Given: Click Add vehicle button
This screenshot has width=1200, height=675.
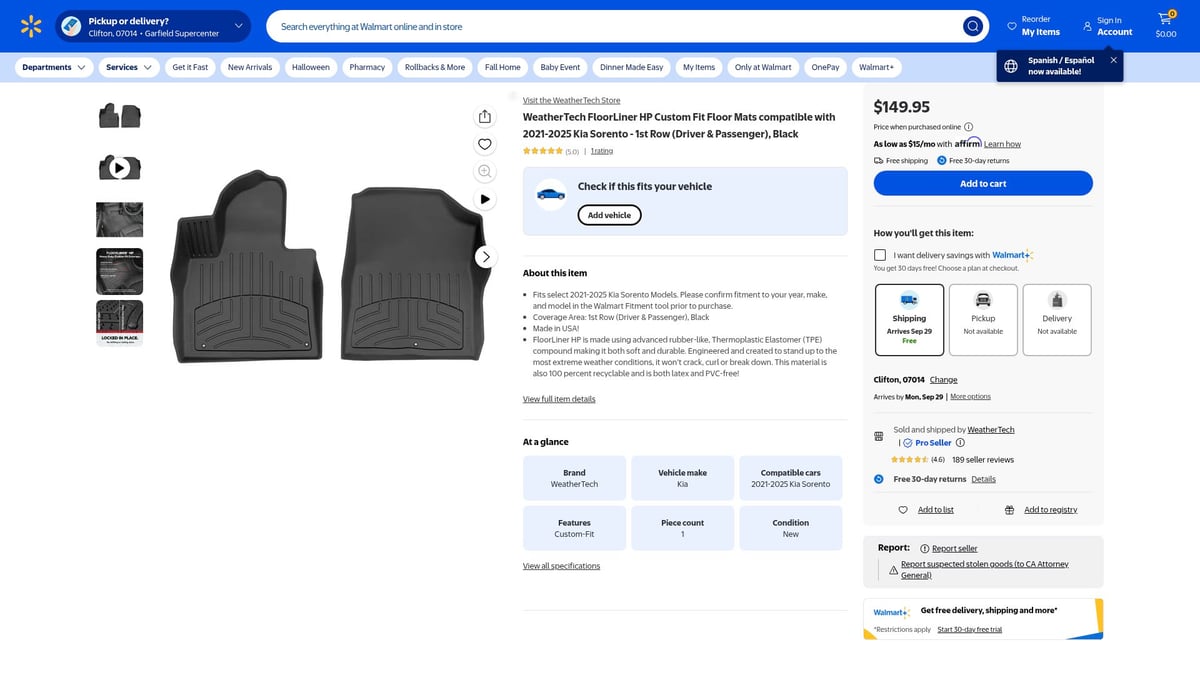Looking at the screenshot, I should [609, 215].
